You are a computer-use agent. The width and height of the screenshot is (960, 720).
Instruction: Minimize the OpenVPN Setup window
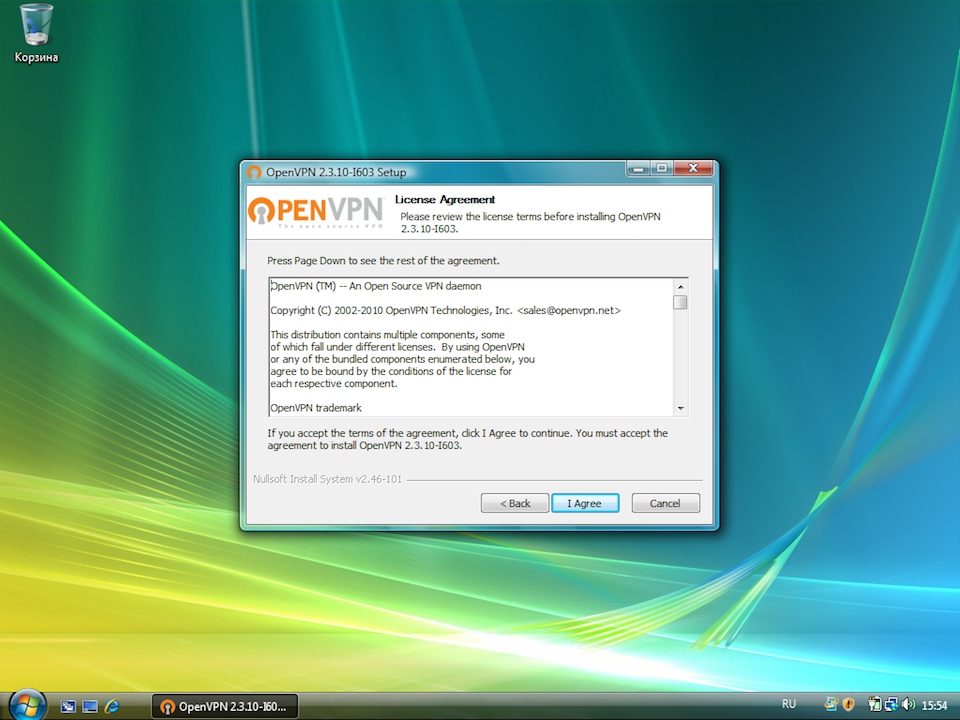tap(639, 168)
